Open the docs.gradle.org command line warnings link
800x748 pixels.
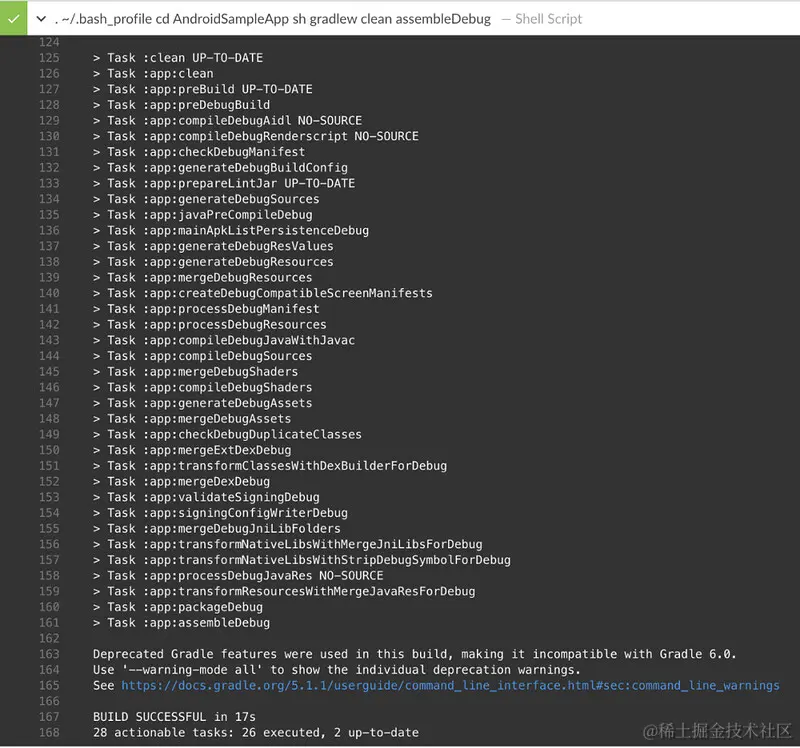tap(450, 685)
